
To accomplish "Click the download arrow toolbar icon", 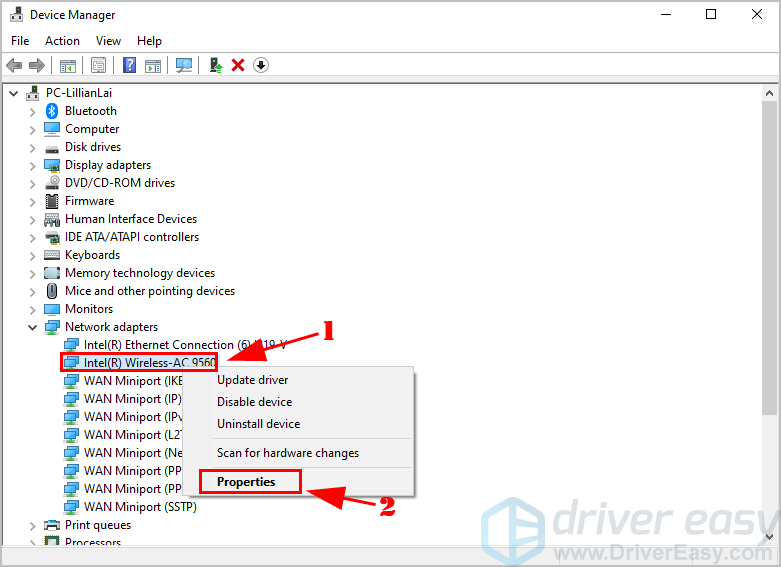I will click(x=261, y=65).
